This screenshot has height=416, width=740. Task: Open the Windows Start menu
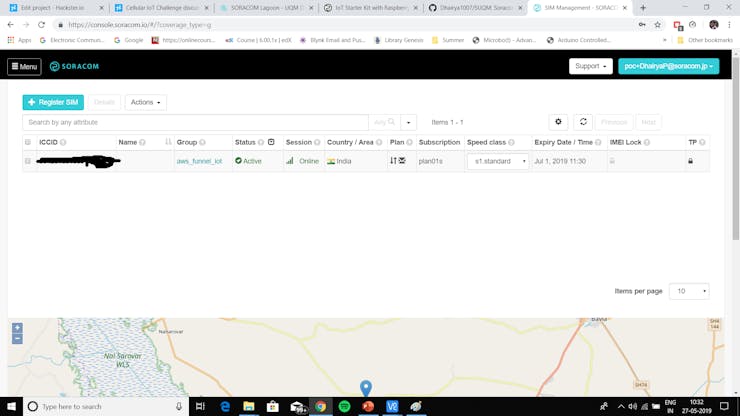click(x=11, y=406)
